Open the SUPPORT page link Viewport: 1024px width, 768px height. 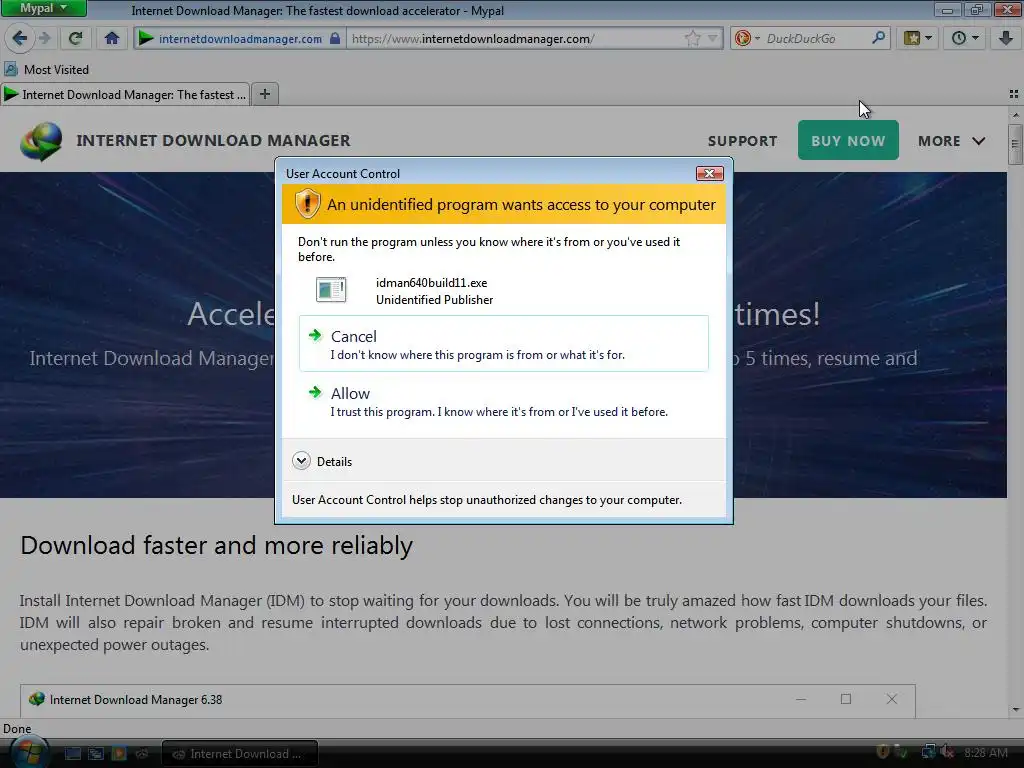(743, 141)
